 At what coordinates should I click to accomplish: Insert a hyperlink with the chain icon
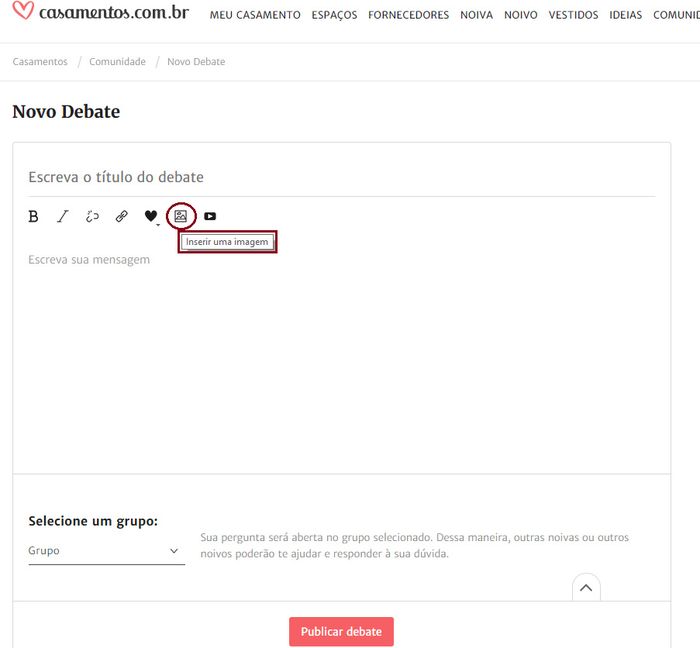(x=121, y=216)
